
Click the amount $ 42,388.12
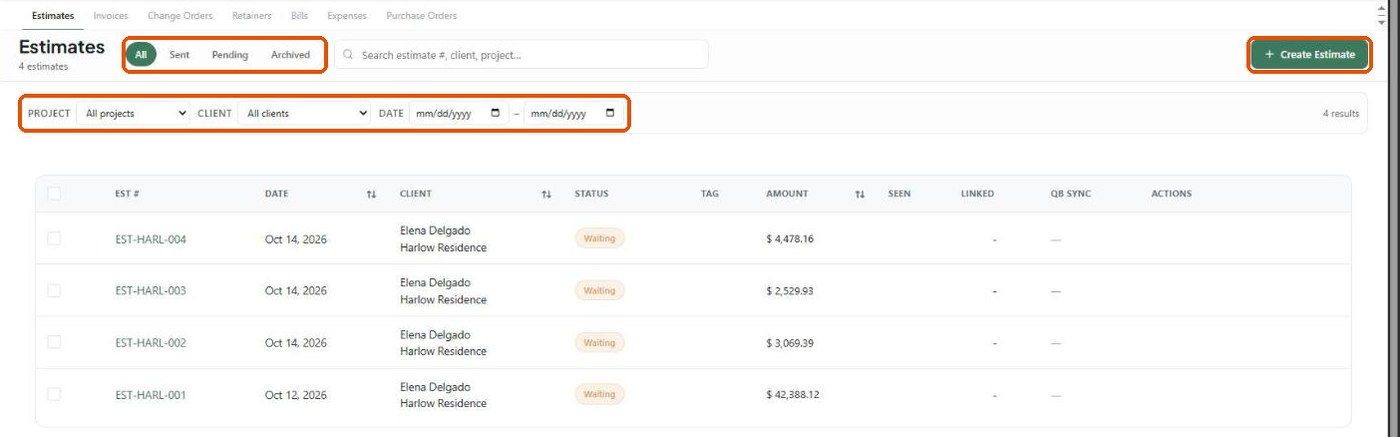point(793,395)
